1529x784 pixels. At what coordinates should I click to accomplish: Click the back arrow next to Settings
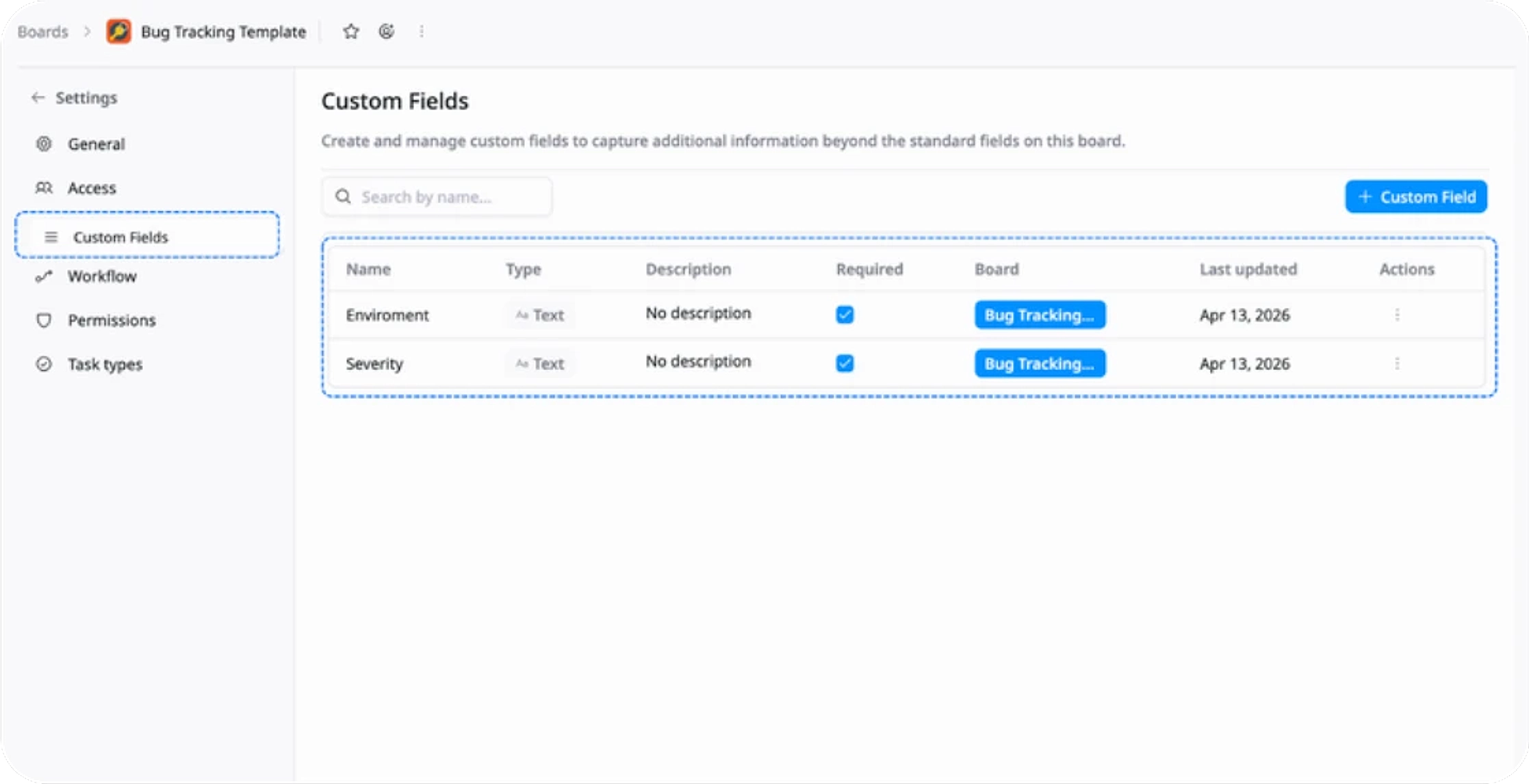[38, 98]
